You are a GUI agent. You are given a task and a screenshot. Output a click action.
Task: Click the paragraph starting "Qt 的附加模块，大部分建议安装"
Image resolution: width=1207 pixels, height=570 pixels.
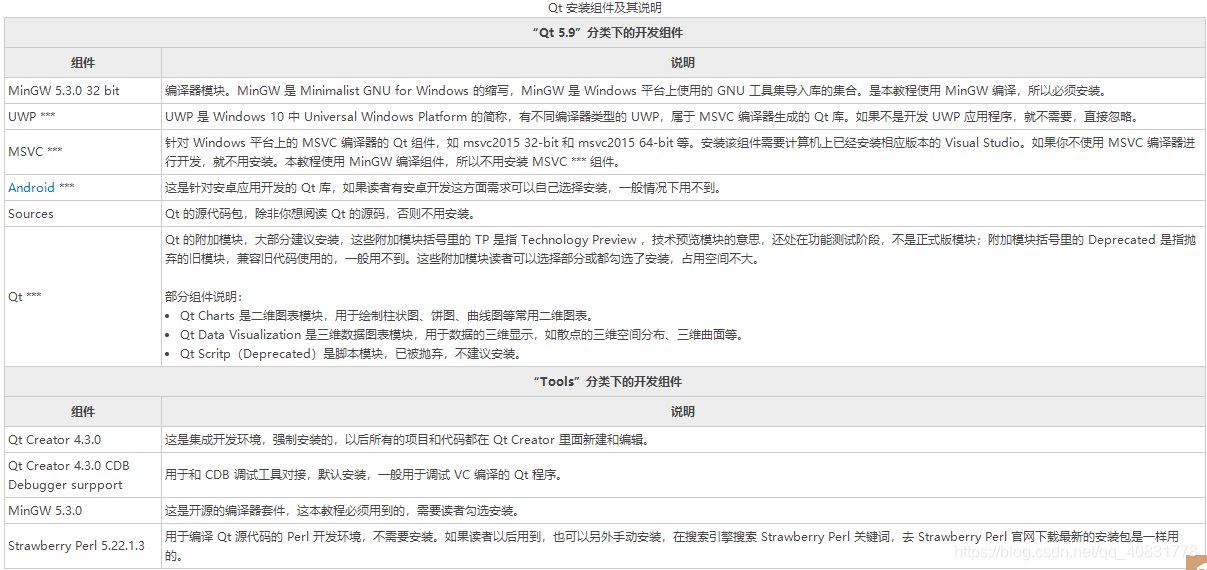pos(680,249)
